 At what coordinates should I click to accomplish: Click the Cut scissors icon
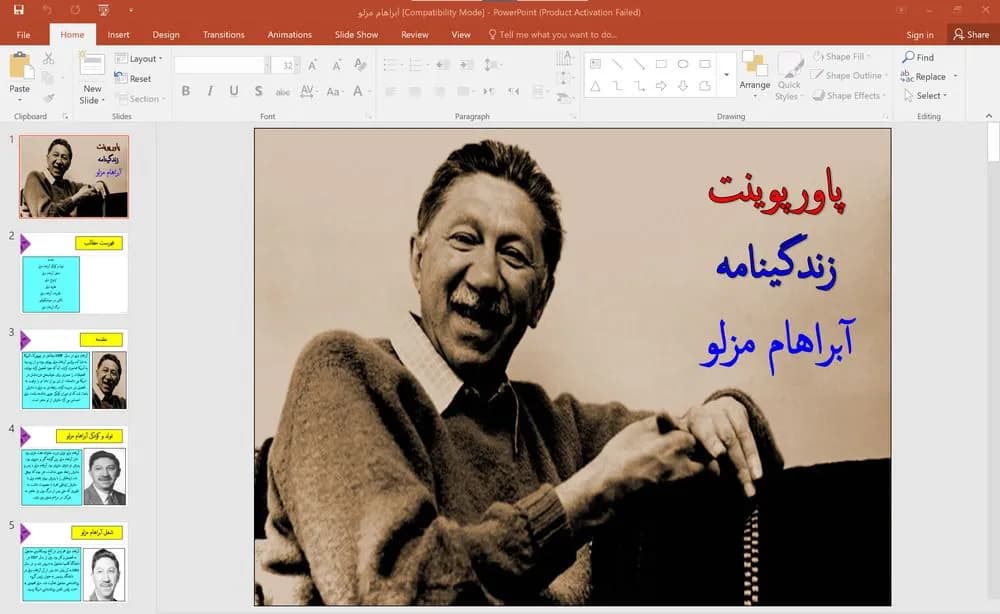[48, 59]
